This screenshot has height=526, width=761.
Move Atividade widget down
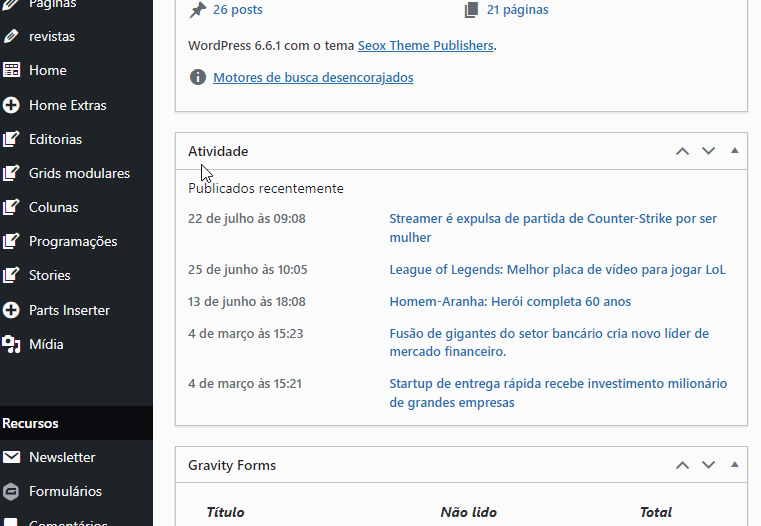(x=709, y=151)
